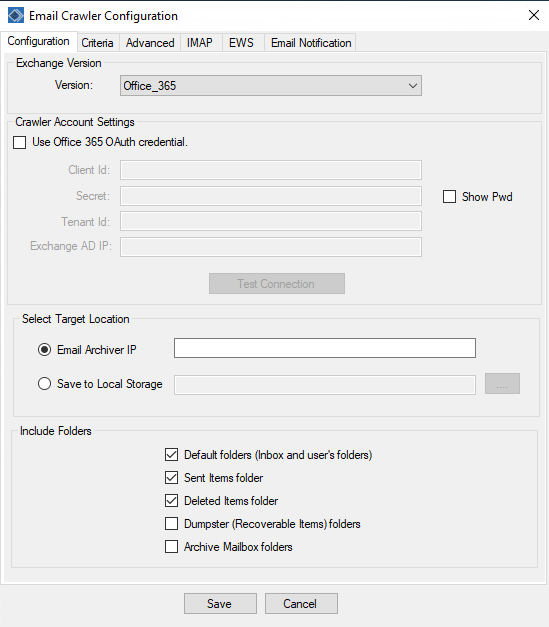Go to the IMAP tab
Viewport: 549px width, 627px height.
(200, 43)
